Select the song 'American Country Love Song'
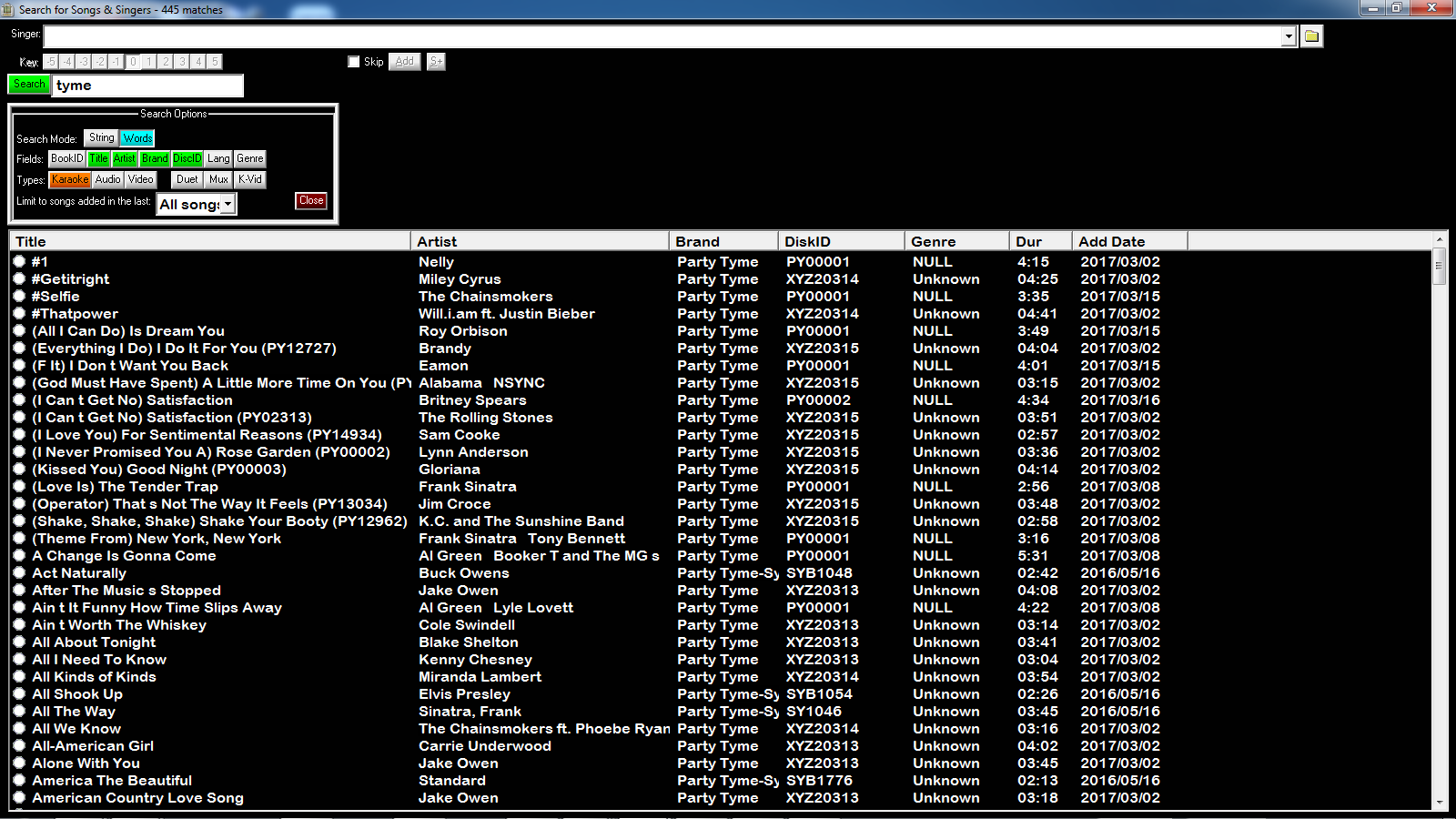Viewport: 1456px width, 819px height. [137, 797]
